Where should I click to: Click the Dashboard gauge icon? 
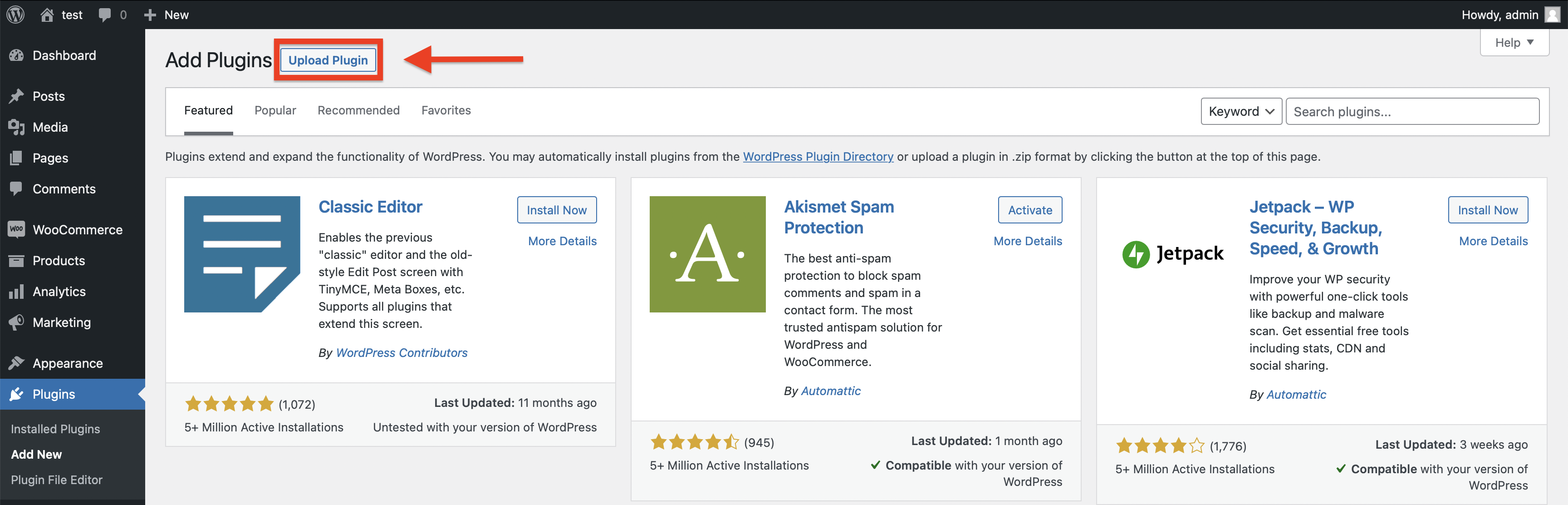pos(16,55)
